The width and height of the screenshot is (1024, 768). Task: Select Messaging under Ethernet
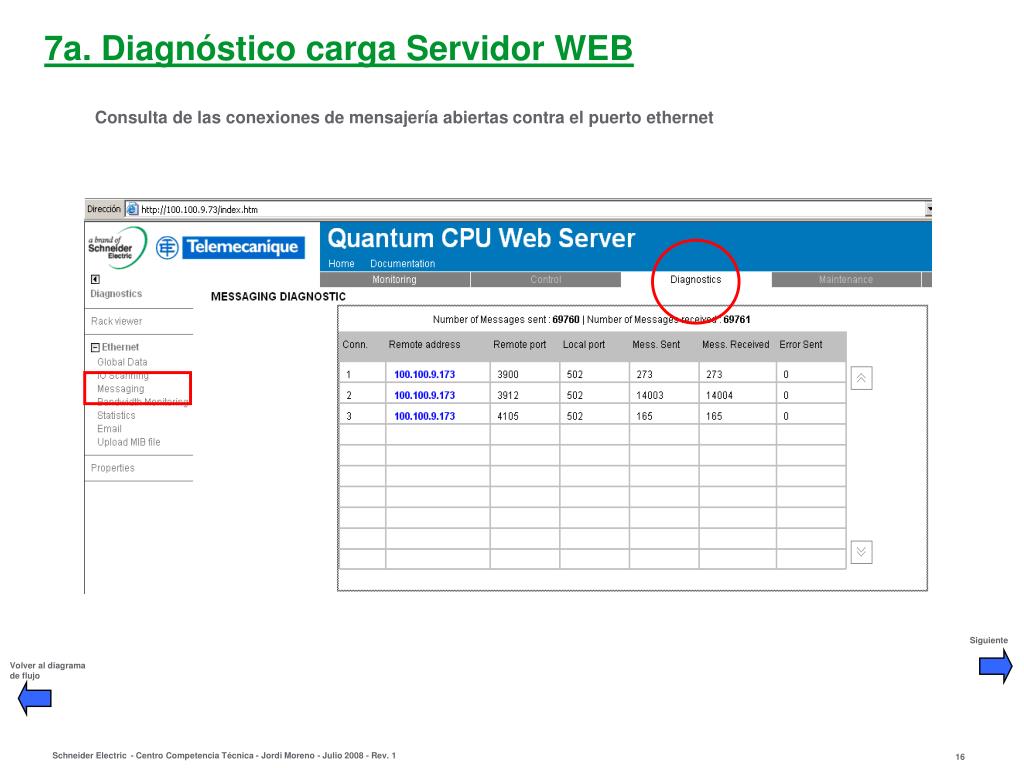tap(121, 389)
